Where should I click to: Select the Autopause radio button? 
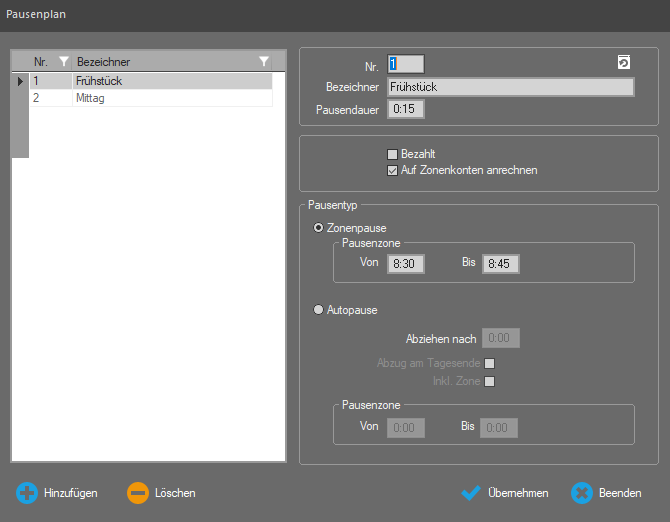[x=319, y=310]
